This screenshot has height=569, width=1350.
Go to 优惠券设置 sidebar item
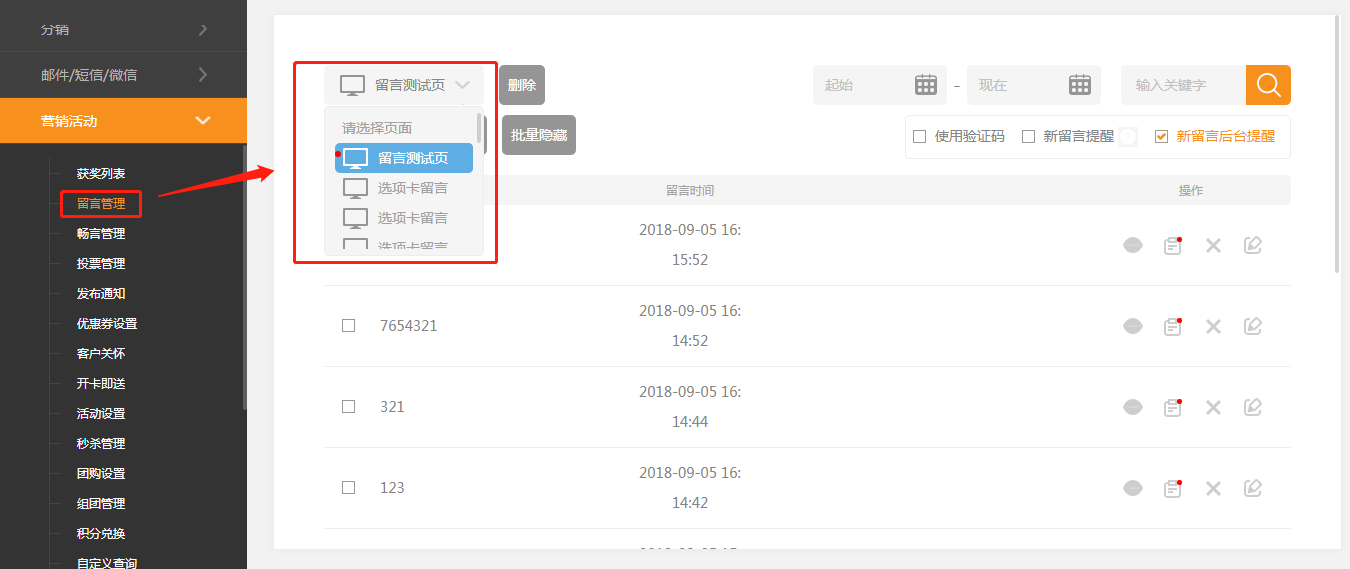coord(107,324)
